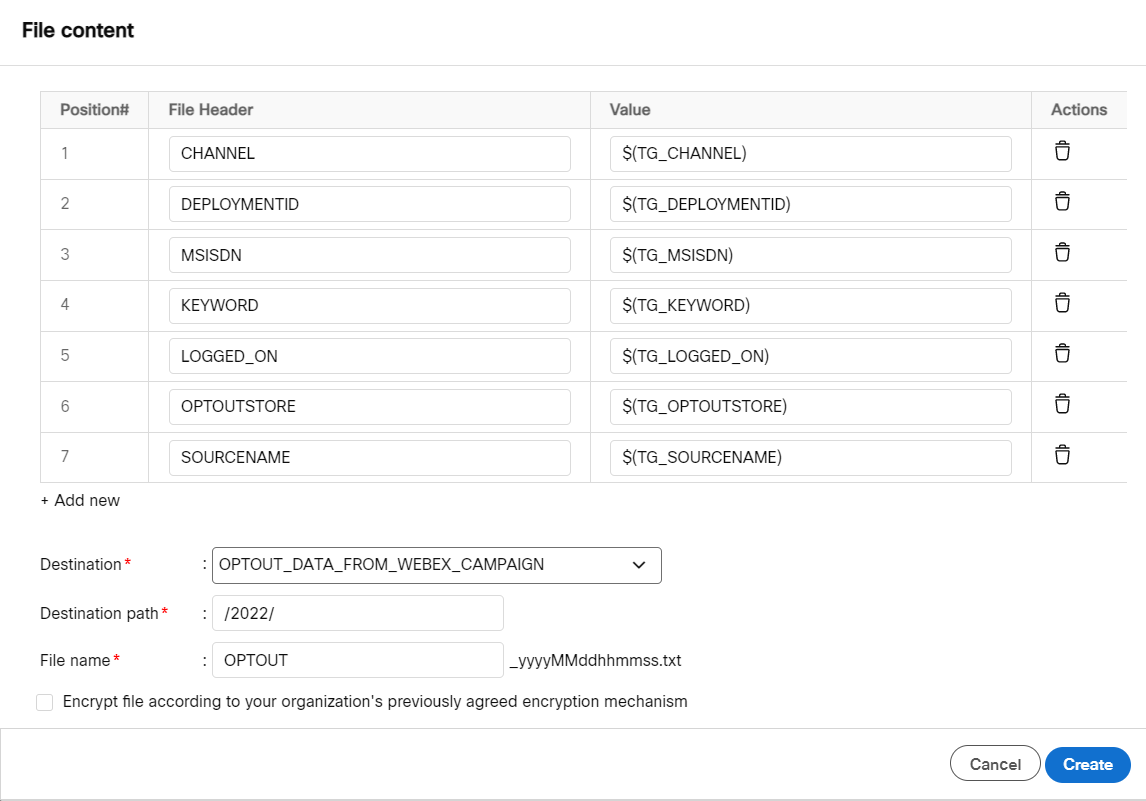Click trash icon next to OPTOUTSTORE
The height and width of the screenshot is (801, 1146).
[x=1061, y=405]
